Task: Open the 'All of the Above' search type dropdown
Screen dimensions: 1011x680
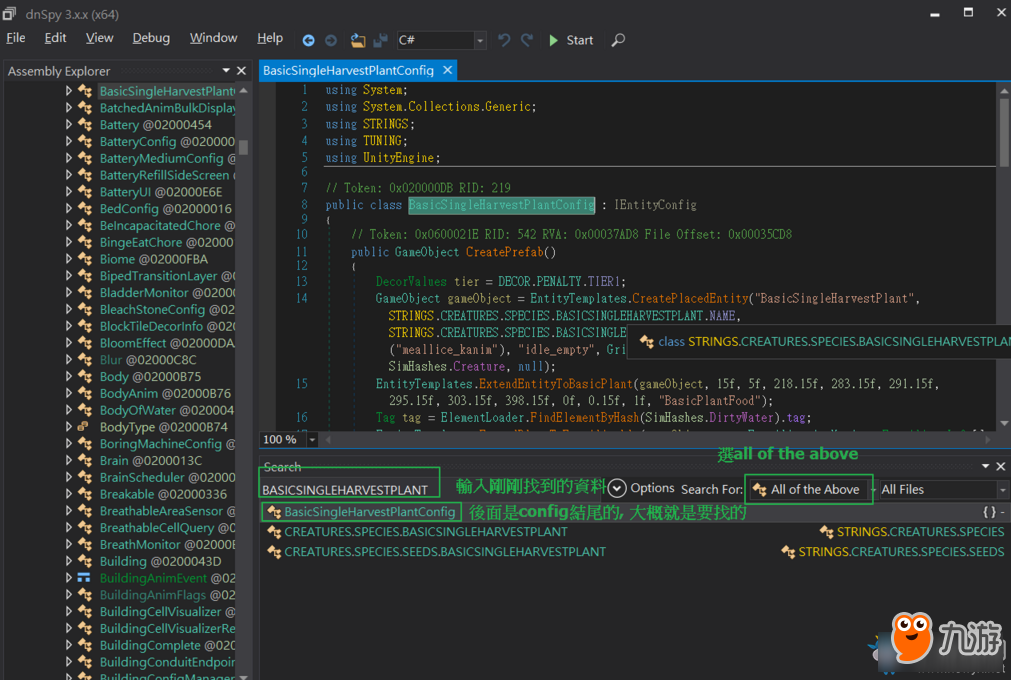Action: pyautogui.click(x=810, y=489)
